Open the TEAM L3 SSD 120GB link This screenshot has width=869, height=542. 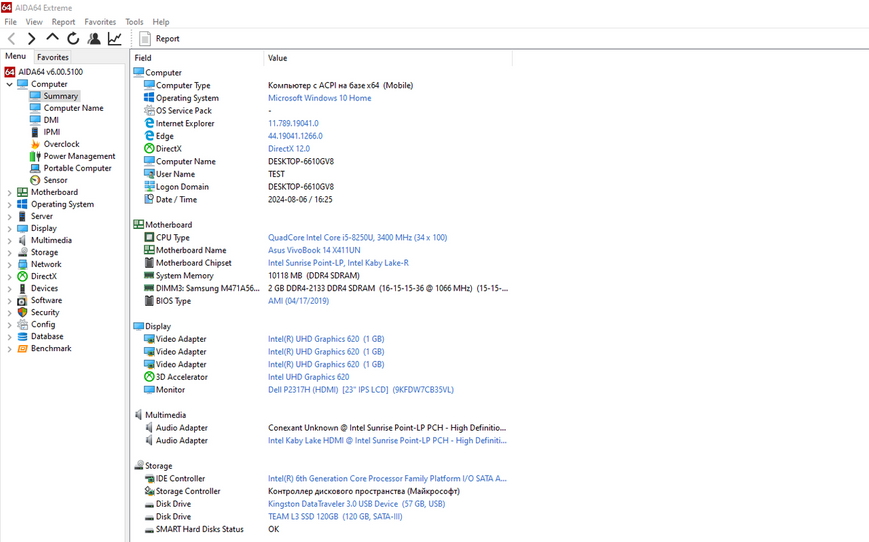tap(335, 517)
